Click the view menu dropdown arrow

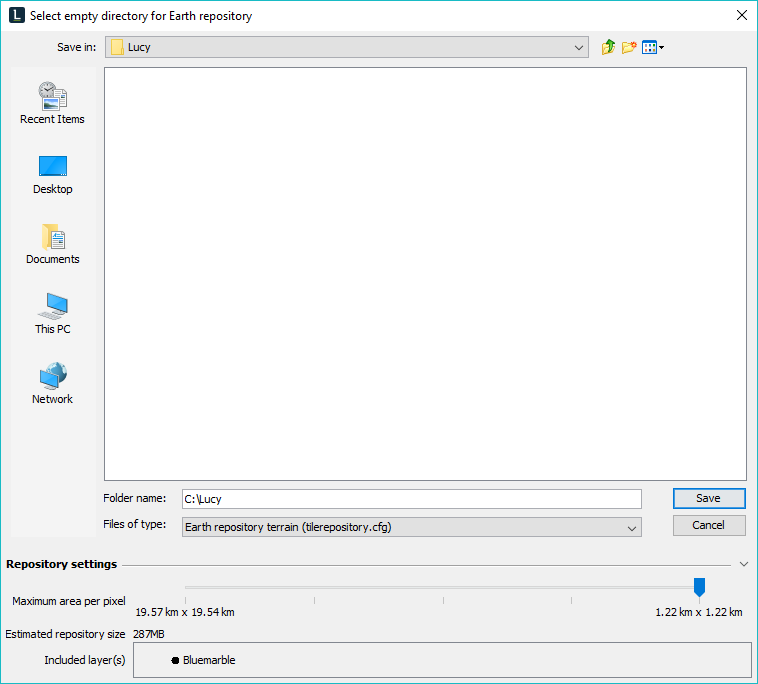point(661,48)
